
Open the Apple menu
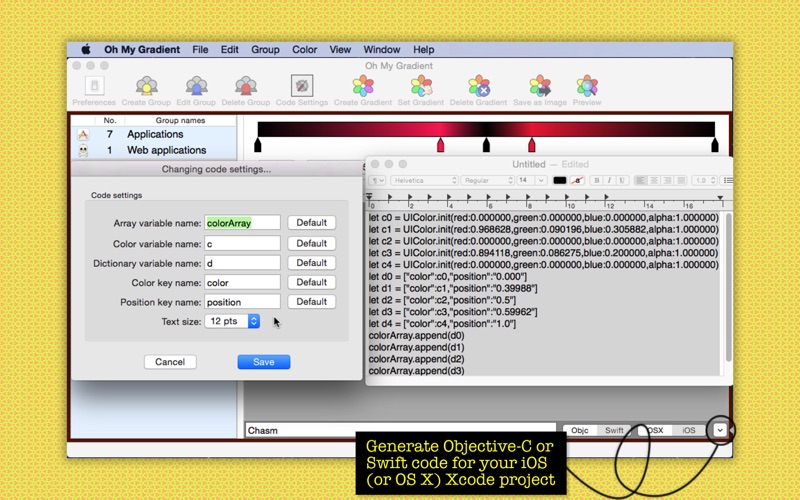point(86,49)
